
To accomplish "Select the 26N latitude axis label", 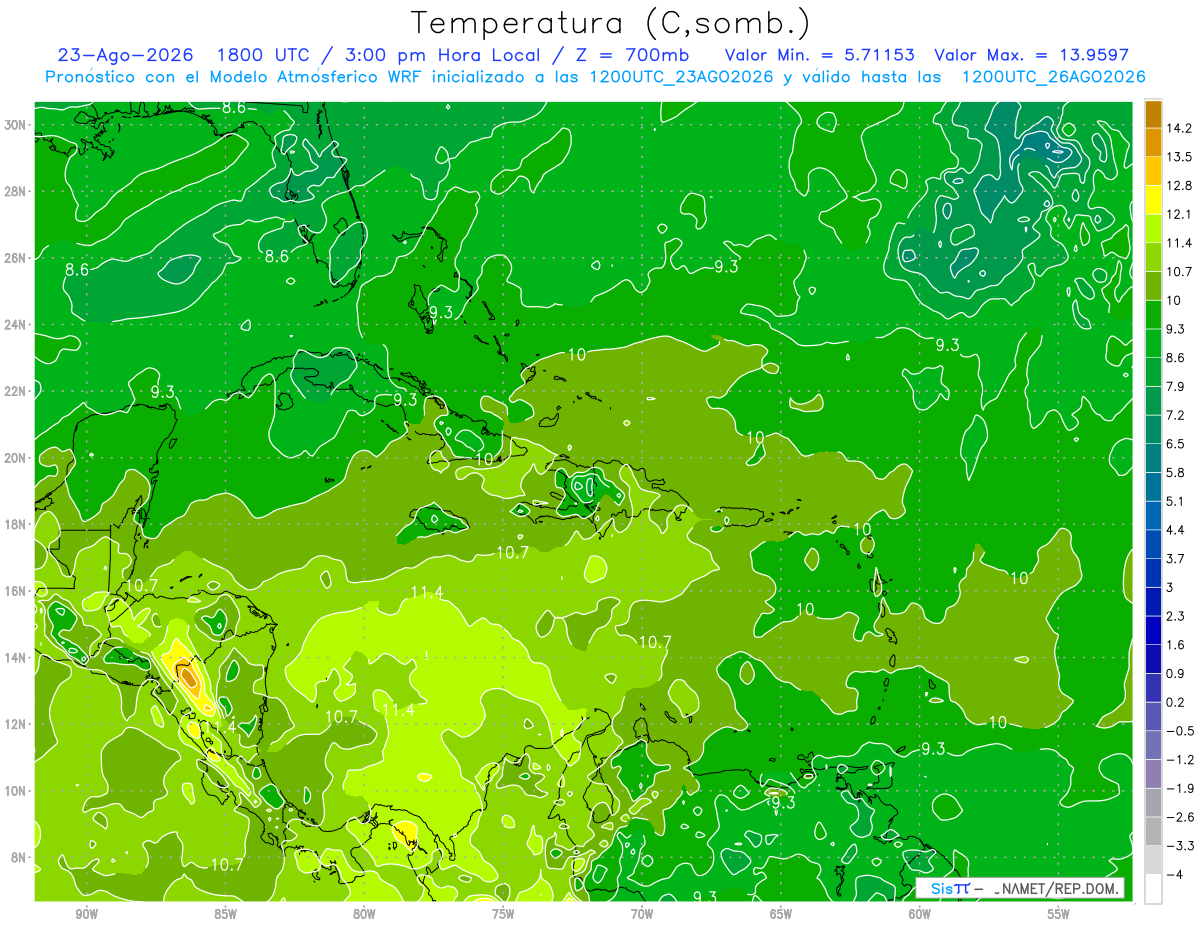I will pos(16,258).
